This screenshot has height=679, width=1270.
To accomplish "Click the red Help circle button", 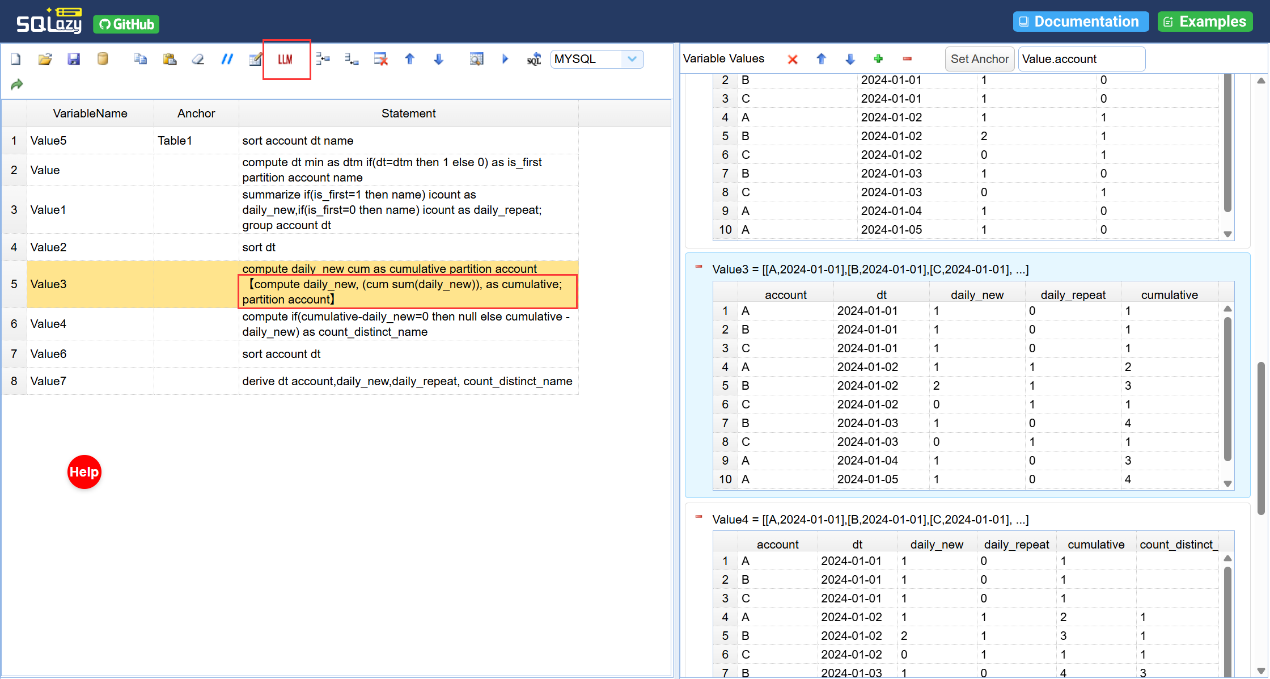I will [x=84, y=472].
